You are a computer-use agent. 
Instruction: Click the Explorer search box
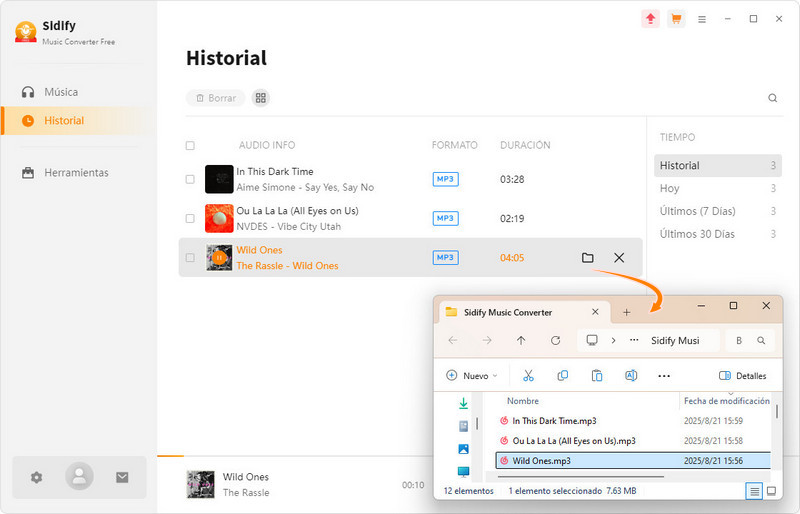tap(751, 340)
